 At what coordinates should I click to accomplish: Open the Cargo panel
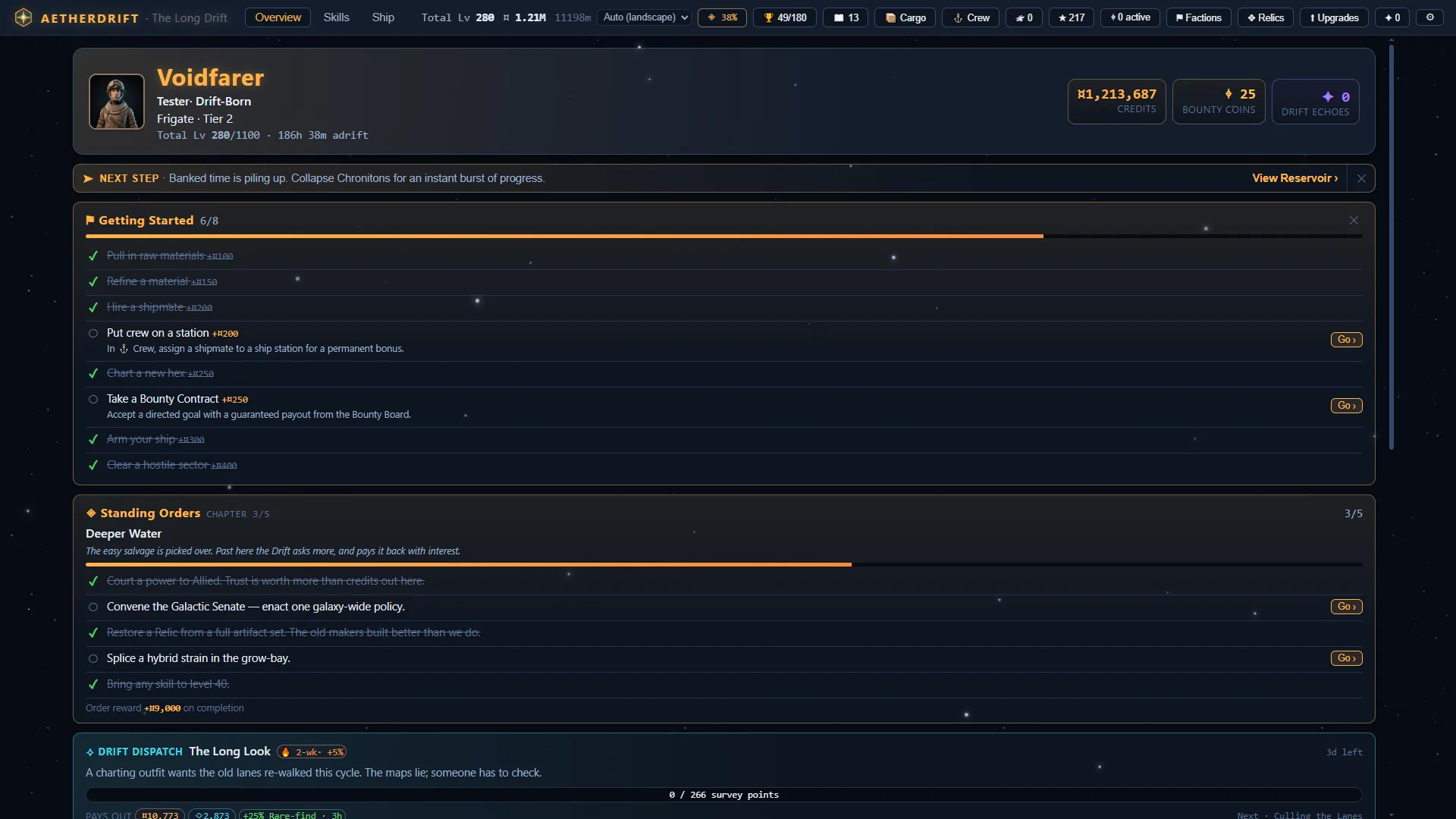[905, 17]
